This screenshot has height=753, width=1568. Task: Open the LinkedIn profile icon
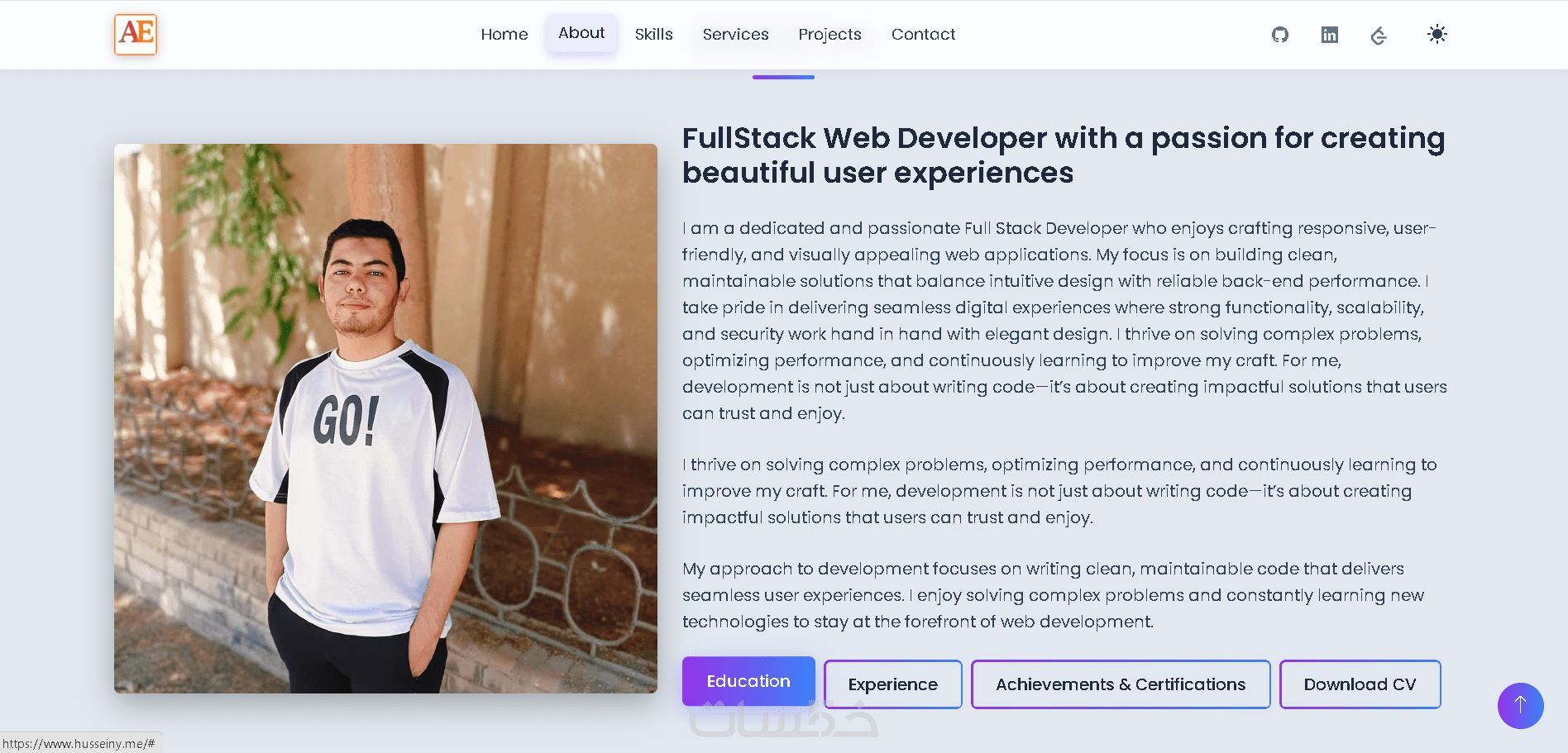coord(1330,35)
